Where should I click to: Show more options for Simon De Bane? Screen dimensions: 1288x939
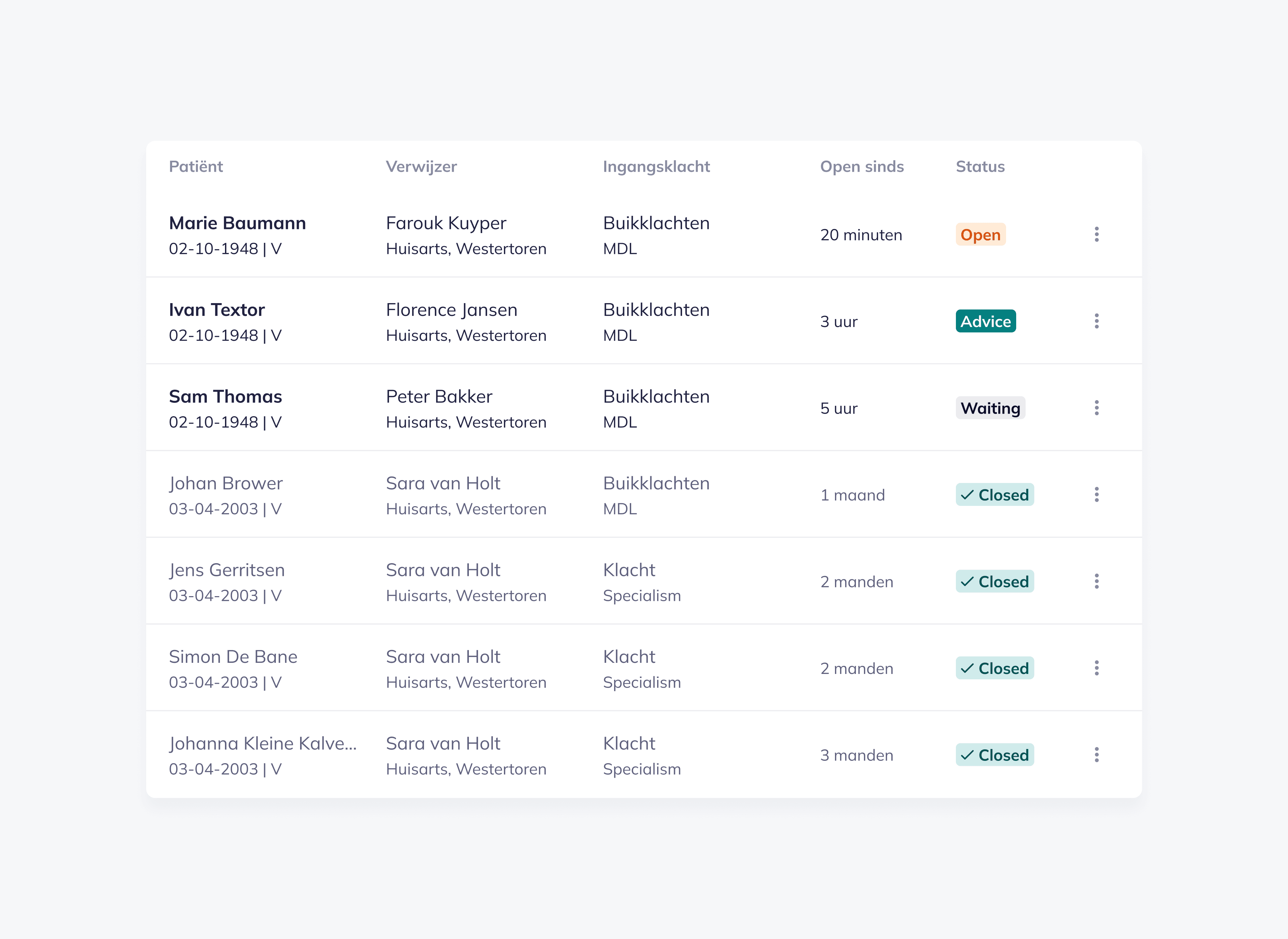coord(1096,668)
